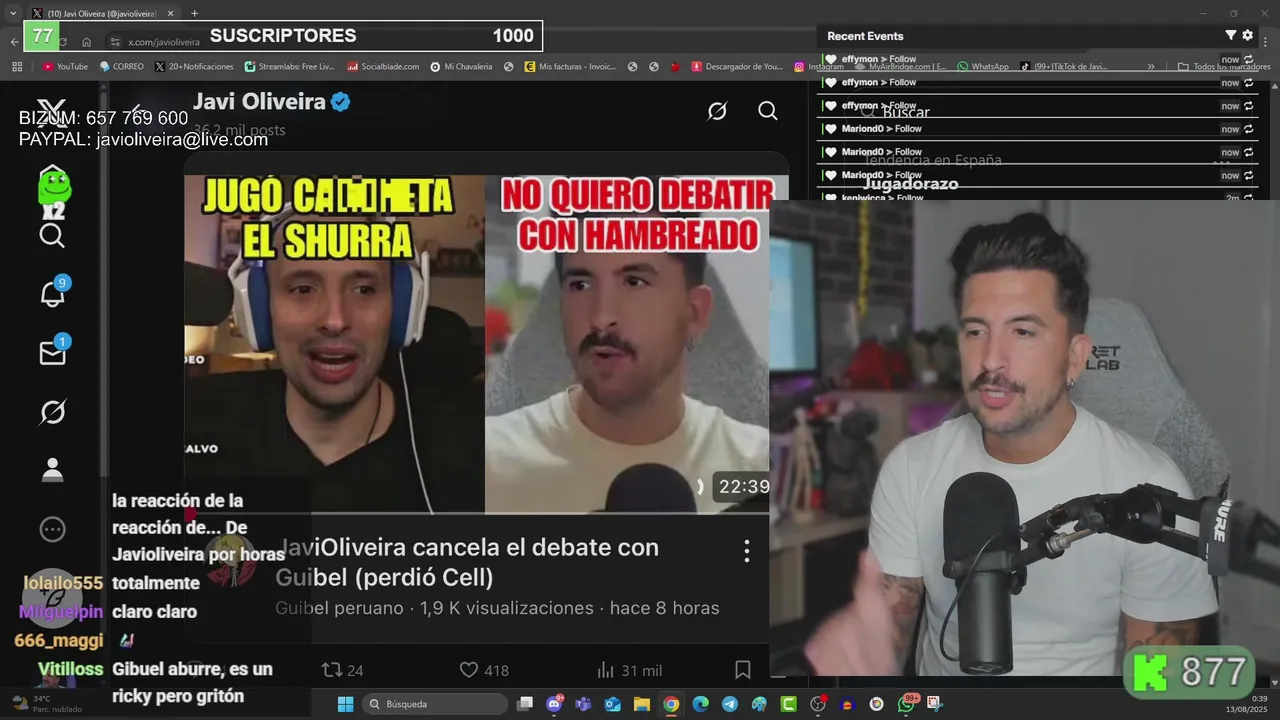Open the Grok icon in left sidebar
The height and width of the screenshot is (720, 1280).
coord(52,412)
